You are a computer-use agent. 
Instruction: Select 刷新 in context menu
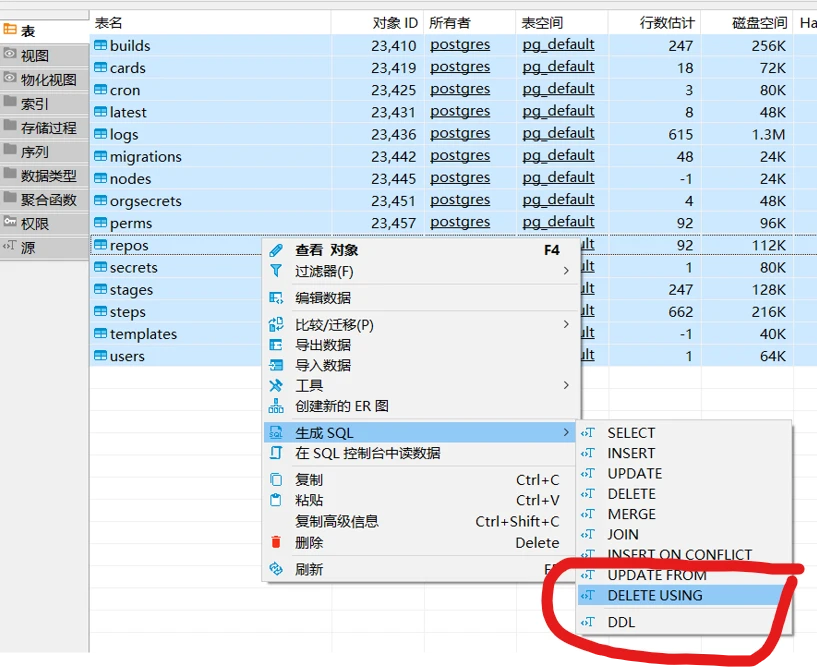(x=421, y=569)
